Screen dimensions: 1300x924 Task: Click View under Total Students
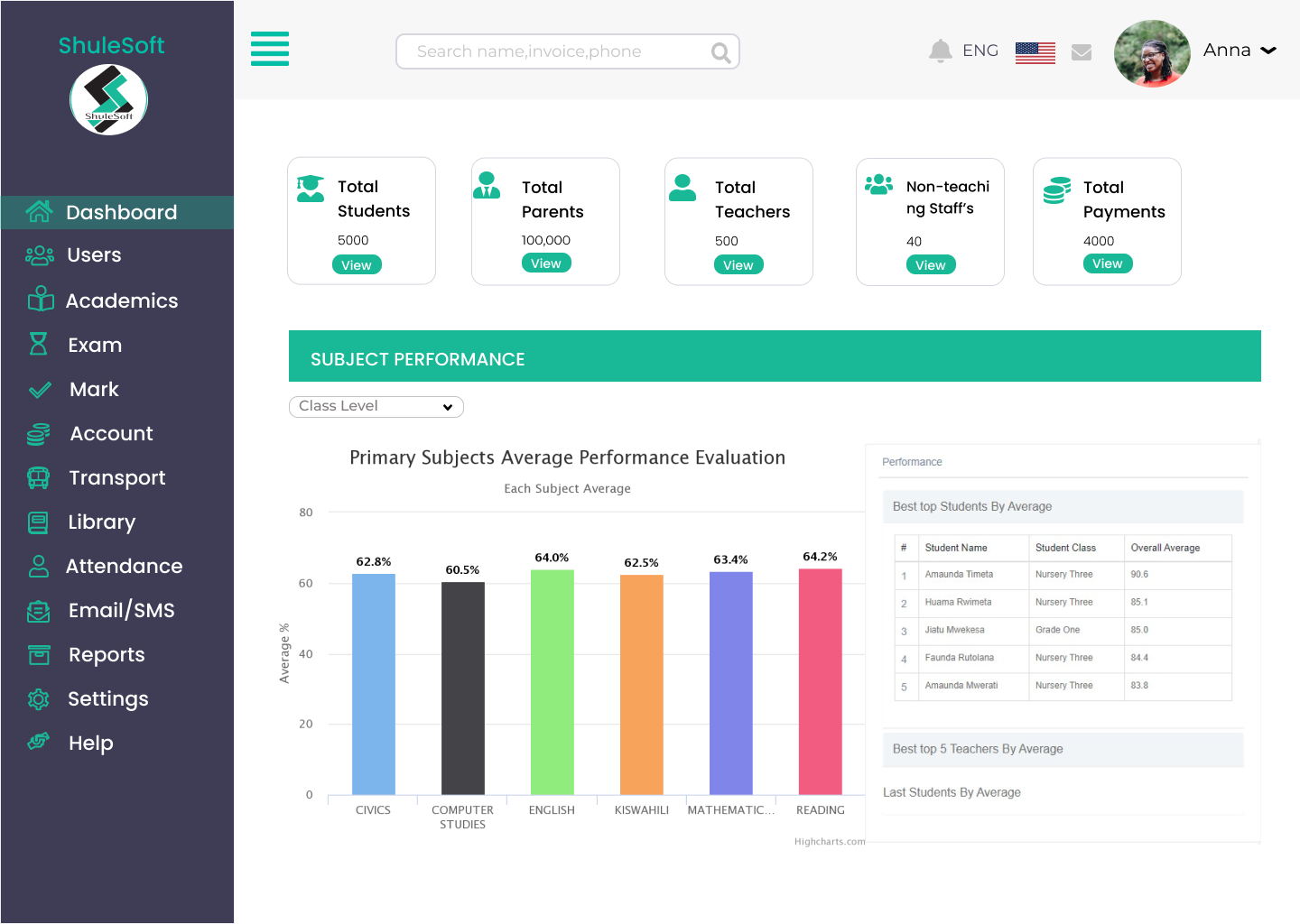(357, 264)
